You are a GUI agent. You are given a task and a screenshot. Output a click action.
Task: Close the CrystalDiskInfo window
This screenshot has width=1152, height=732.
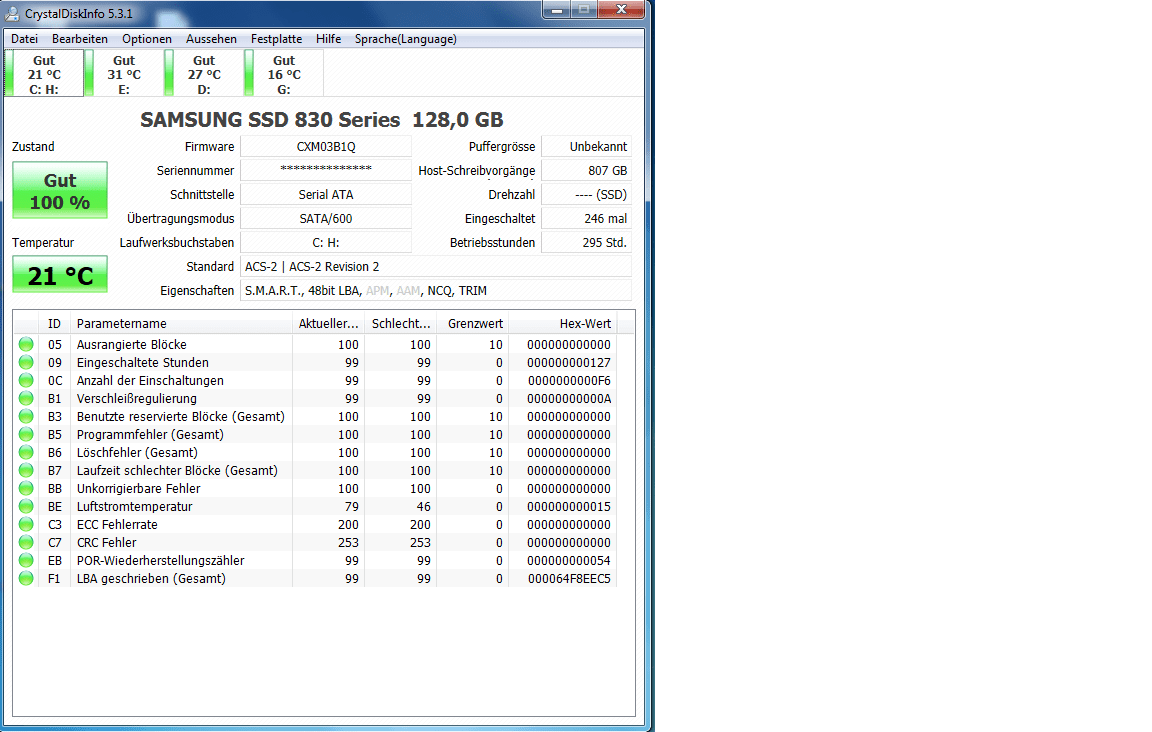click(x=621, y=10)
